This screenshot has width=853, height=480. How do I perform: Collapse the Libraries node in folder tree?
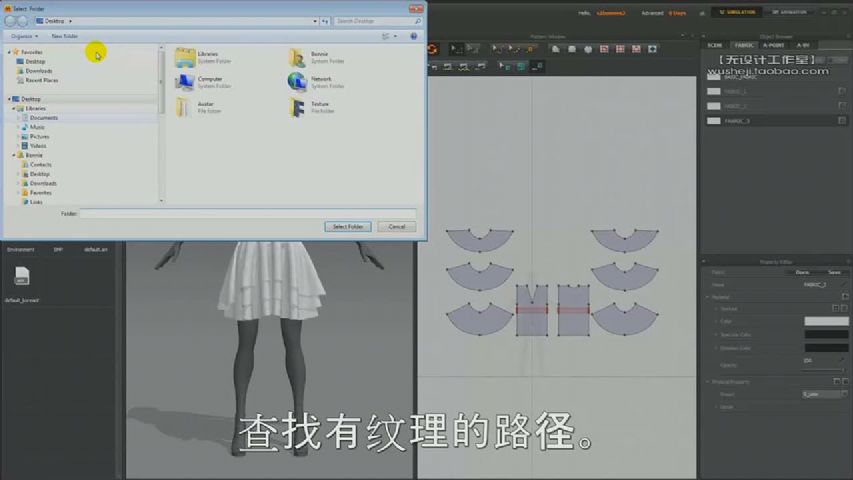[x=14, y=108]
